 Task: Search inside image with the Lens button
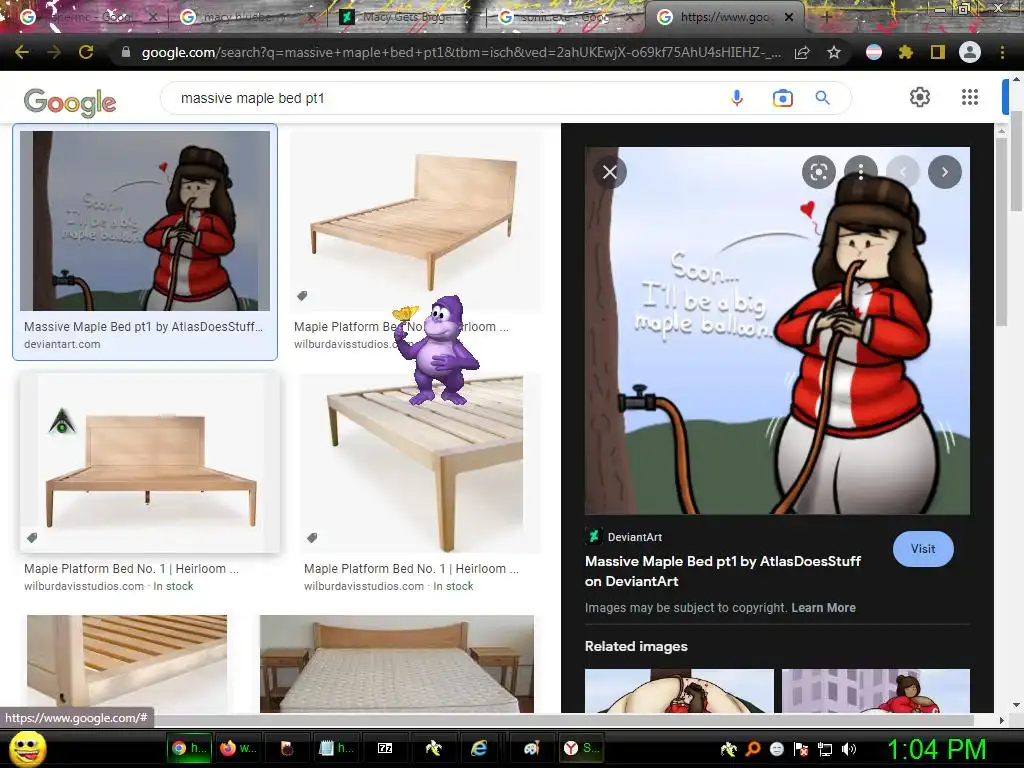pyautogui.click(x=818, y=172)
